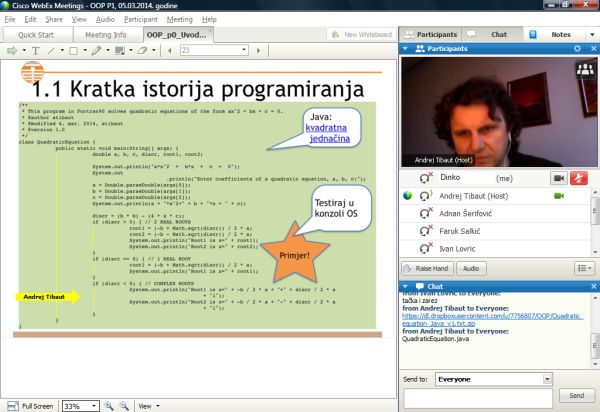600x412 pixels.
Task: Select the Line drawing tool
Action: [51, 50]
